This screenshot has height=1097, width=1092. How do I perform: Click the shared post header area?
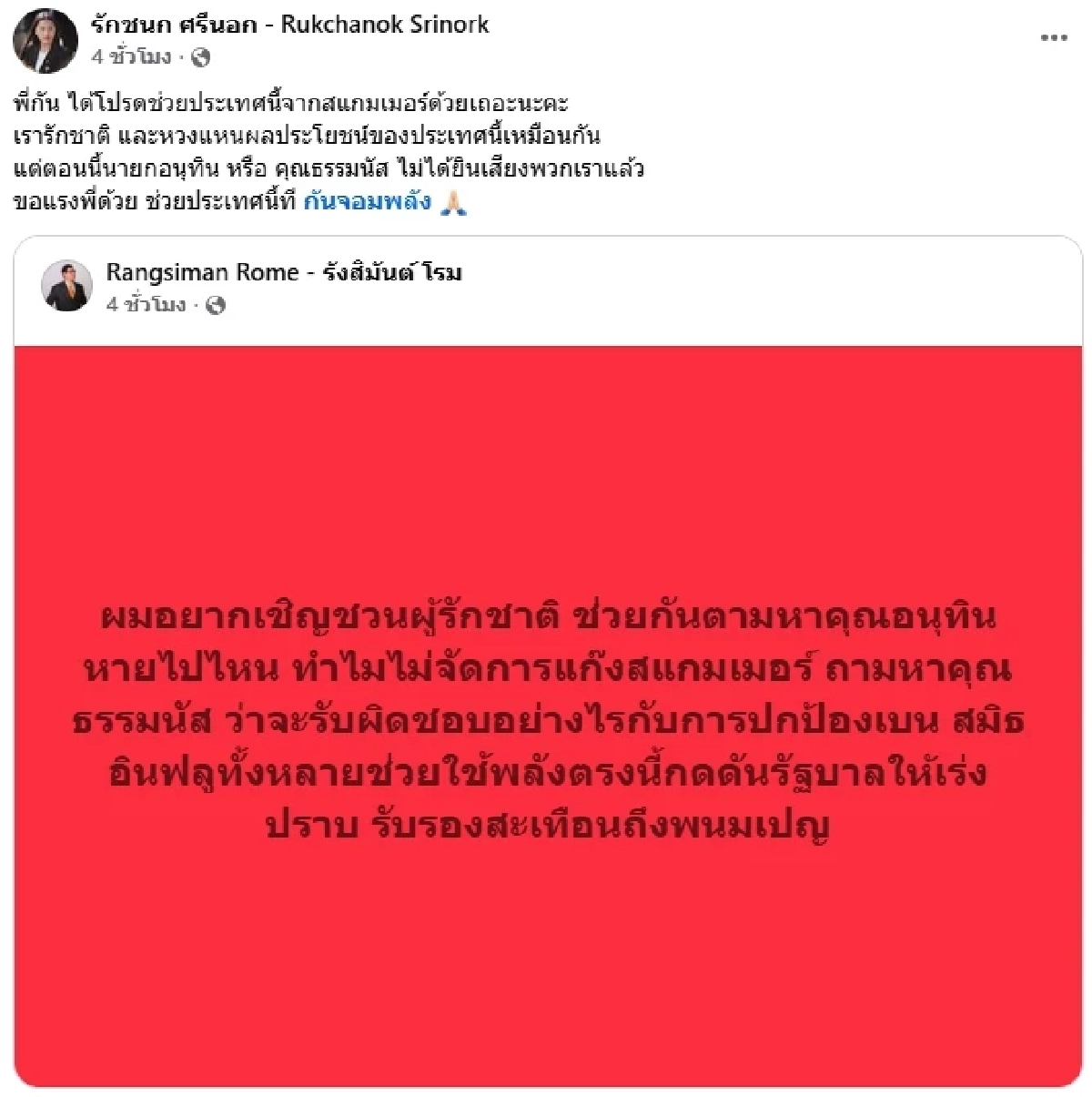(548, 290)
